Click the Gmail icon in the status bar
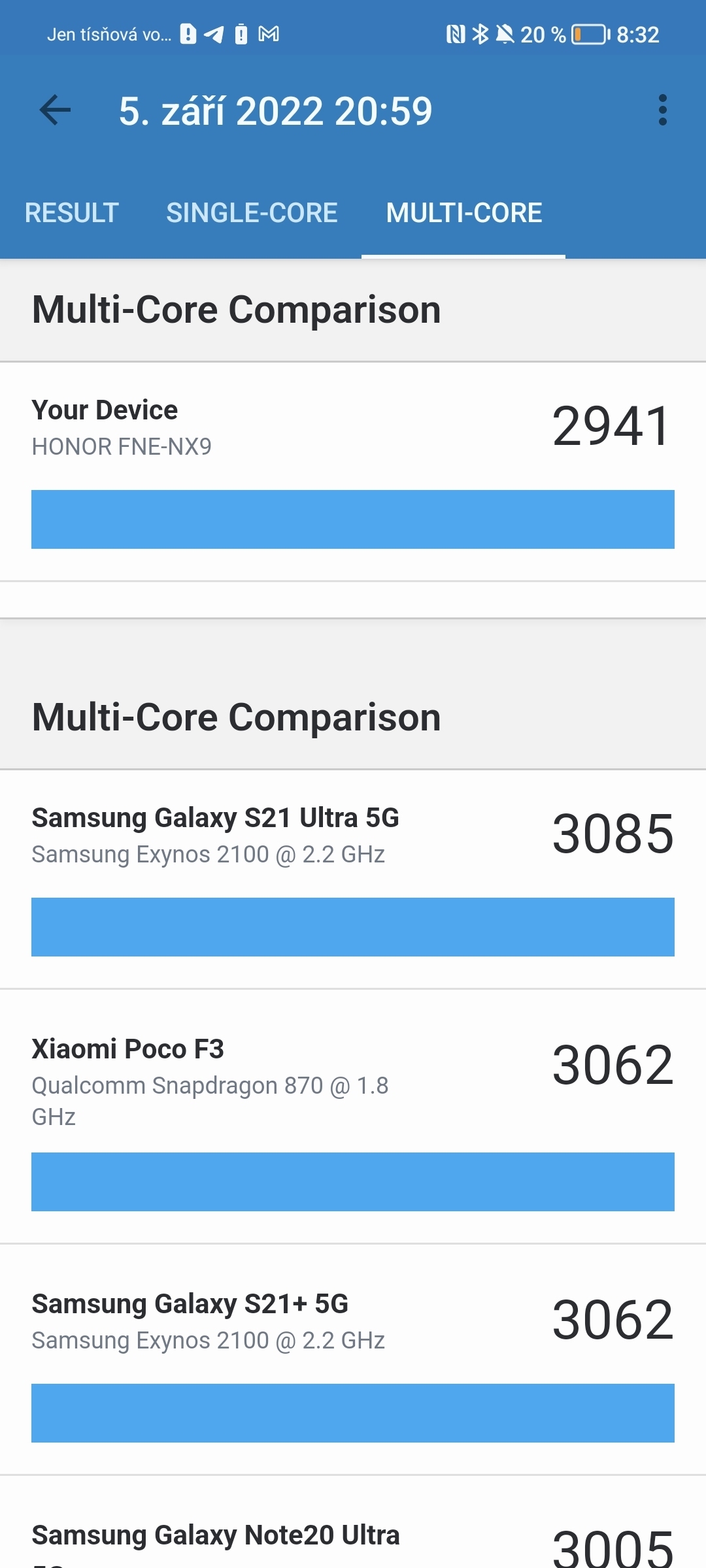706x1568 pixels. (x=267, y=34)
